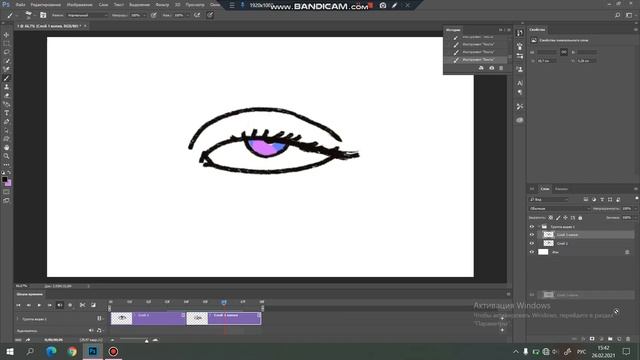The image size is (640, 360).
Task: Play the timeline animation
Action: 39,305
